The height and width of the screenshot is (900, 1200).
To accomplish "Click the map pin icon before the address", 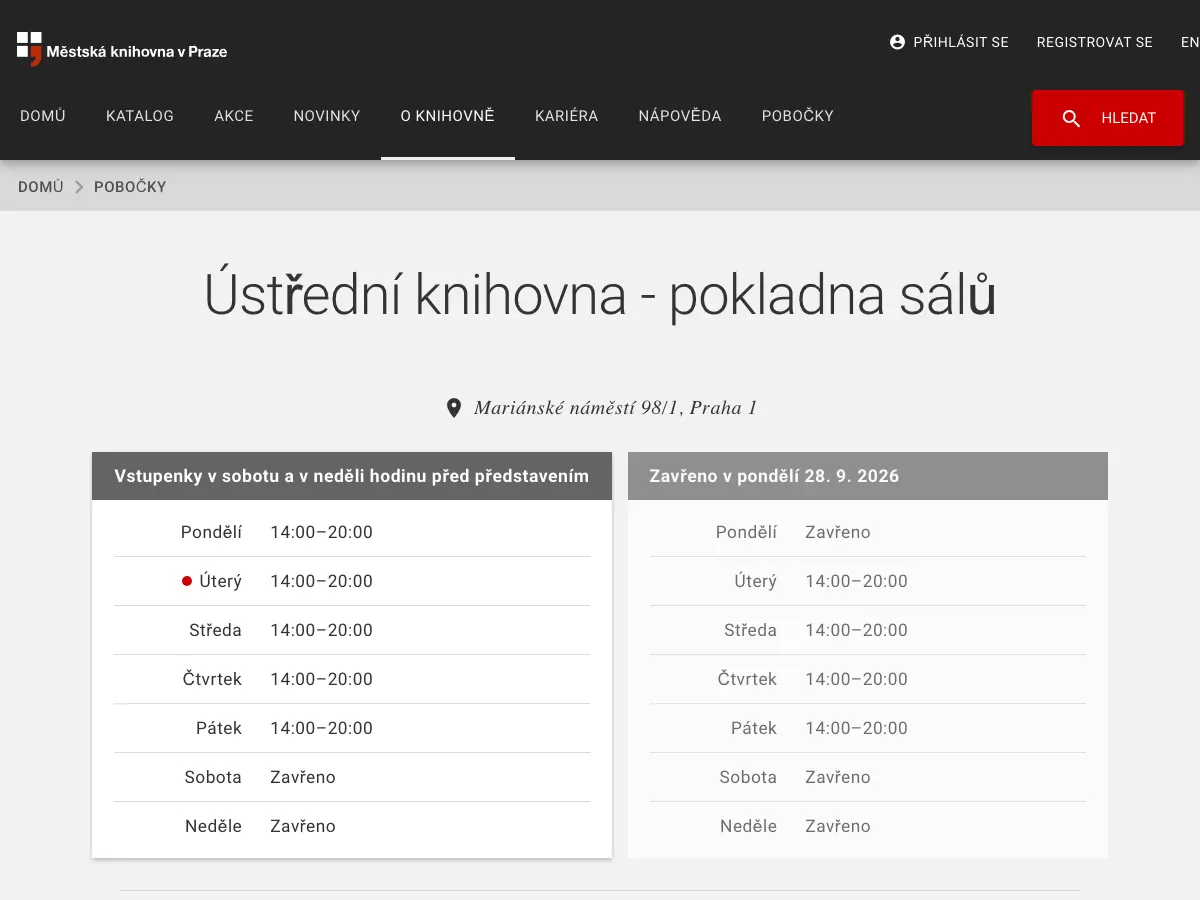I will point(453,408).
